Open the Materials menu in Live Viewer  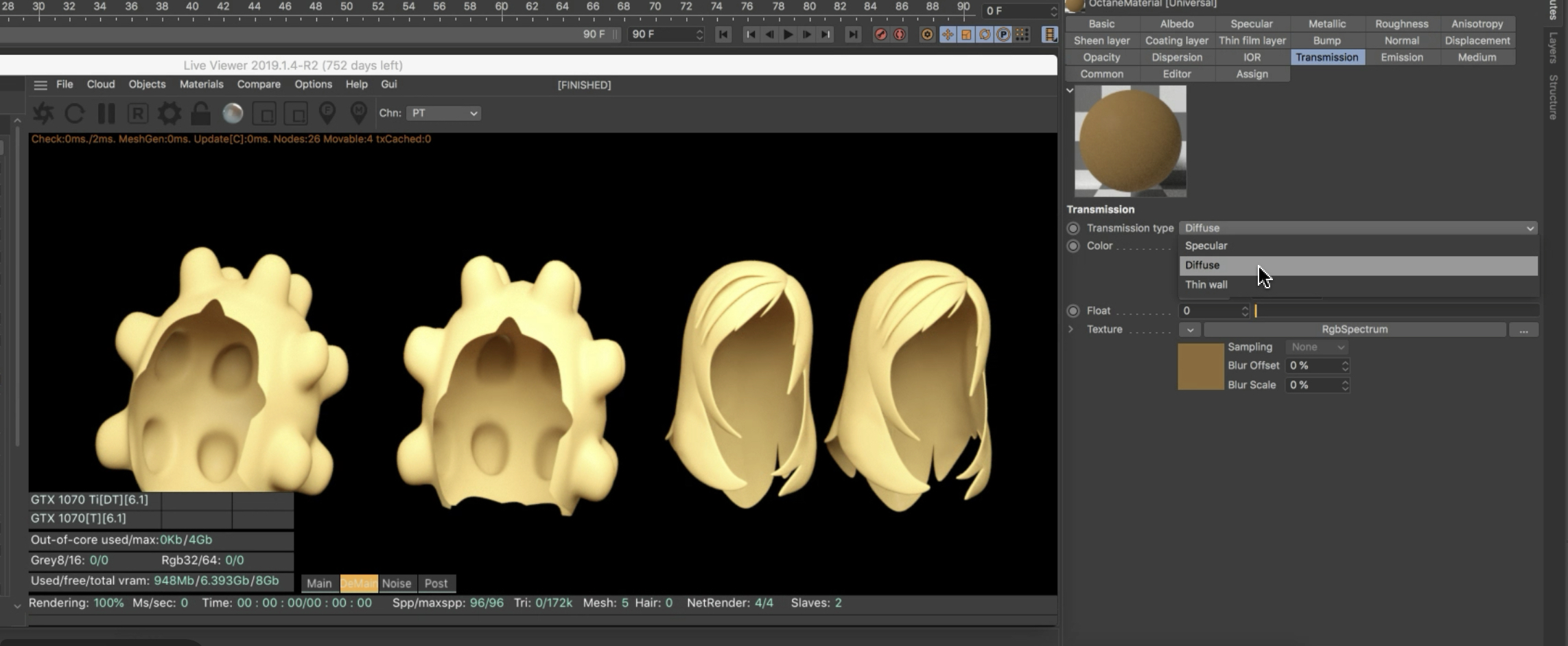tap(201, 84)
